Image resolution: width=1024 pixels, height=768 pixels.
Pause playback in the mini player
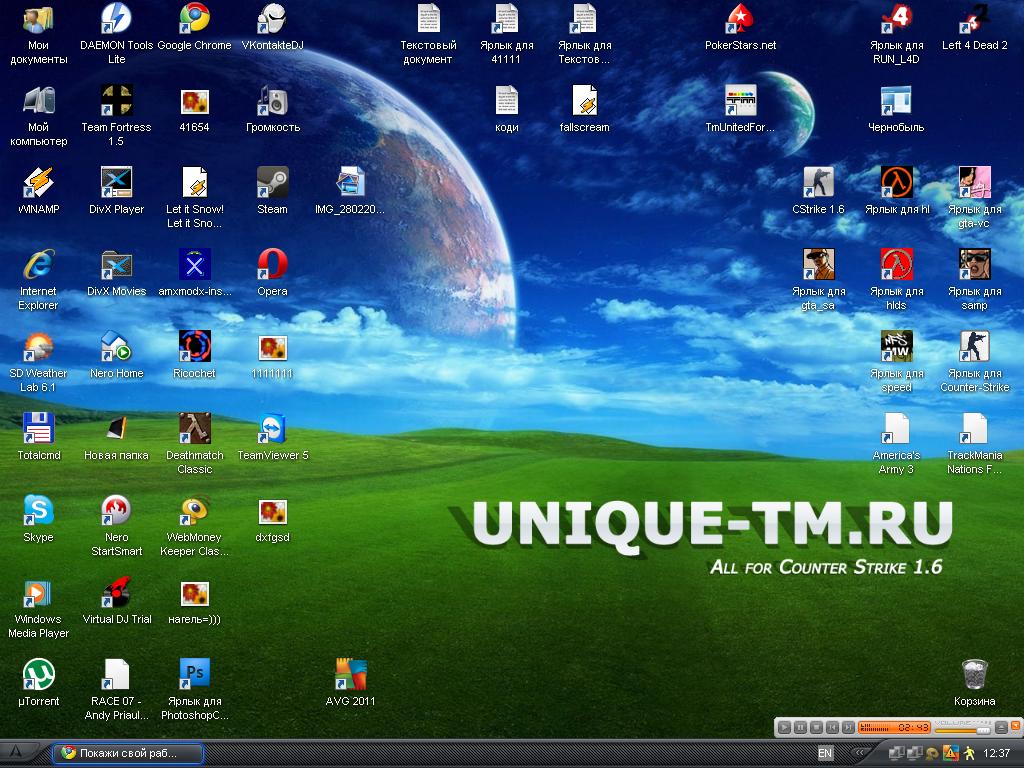coord(801,727)
